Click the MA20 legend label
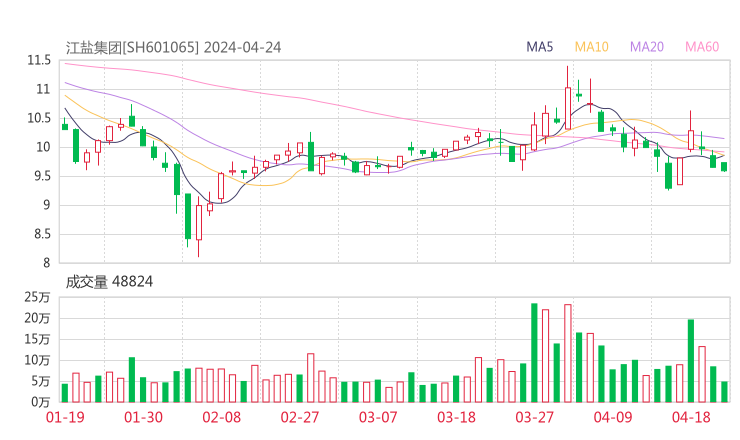Screen dimensions: 740x440 (x=647, y=47)
